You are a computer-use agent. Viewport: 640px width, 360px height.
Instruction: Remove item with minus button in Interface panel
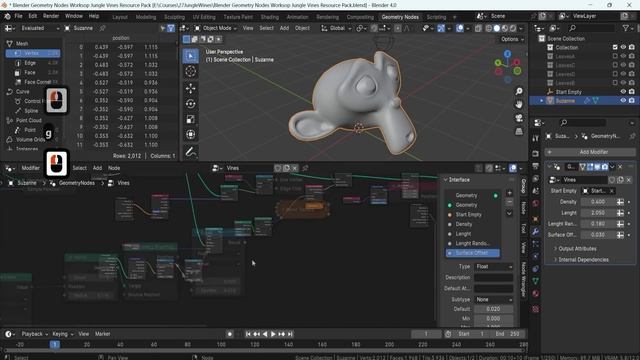click(x=509, y=202)
